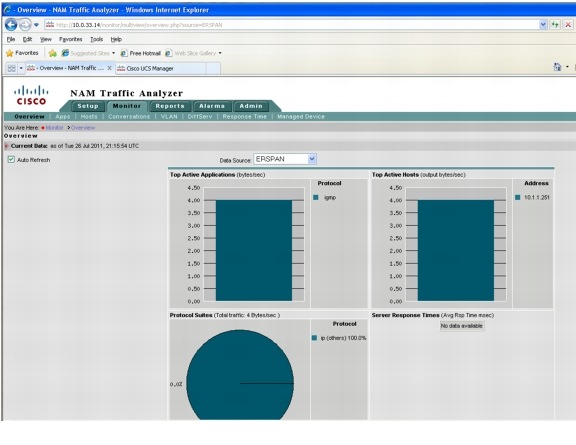This screenshot has width=576, height=445.
Task: Click the Home icon in command bar
Action: 558,67
